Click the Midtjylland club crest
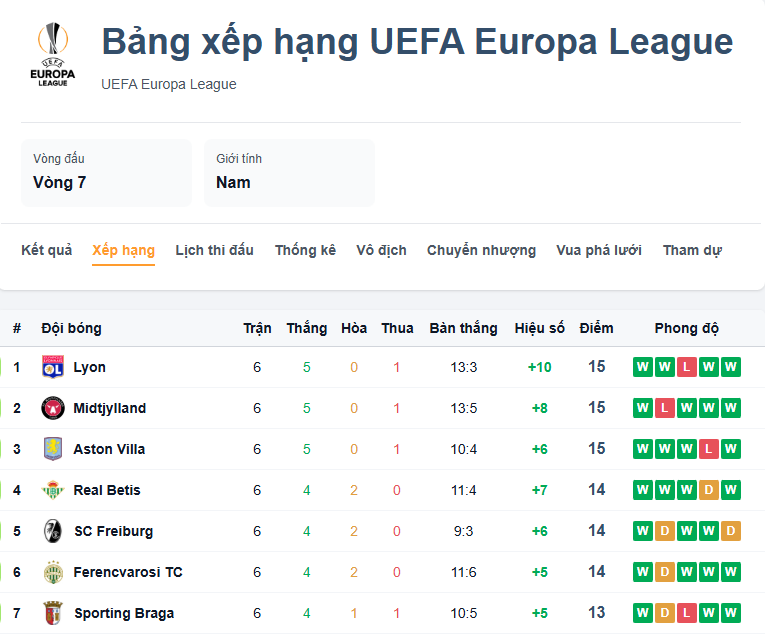The height and width of the screenshot is (637, 765). [53, 408]
